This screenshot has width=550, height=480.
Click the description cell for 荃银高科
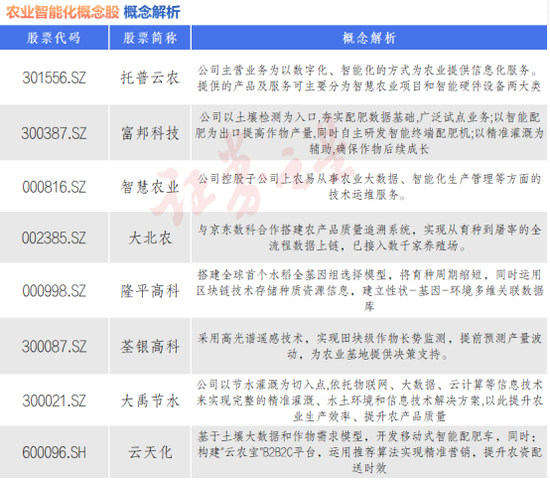pyautogui.click(x=369, y=346)
